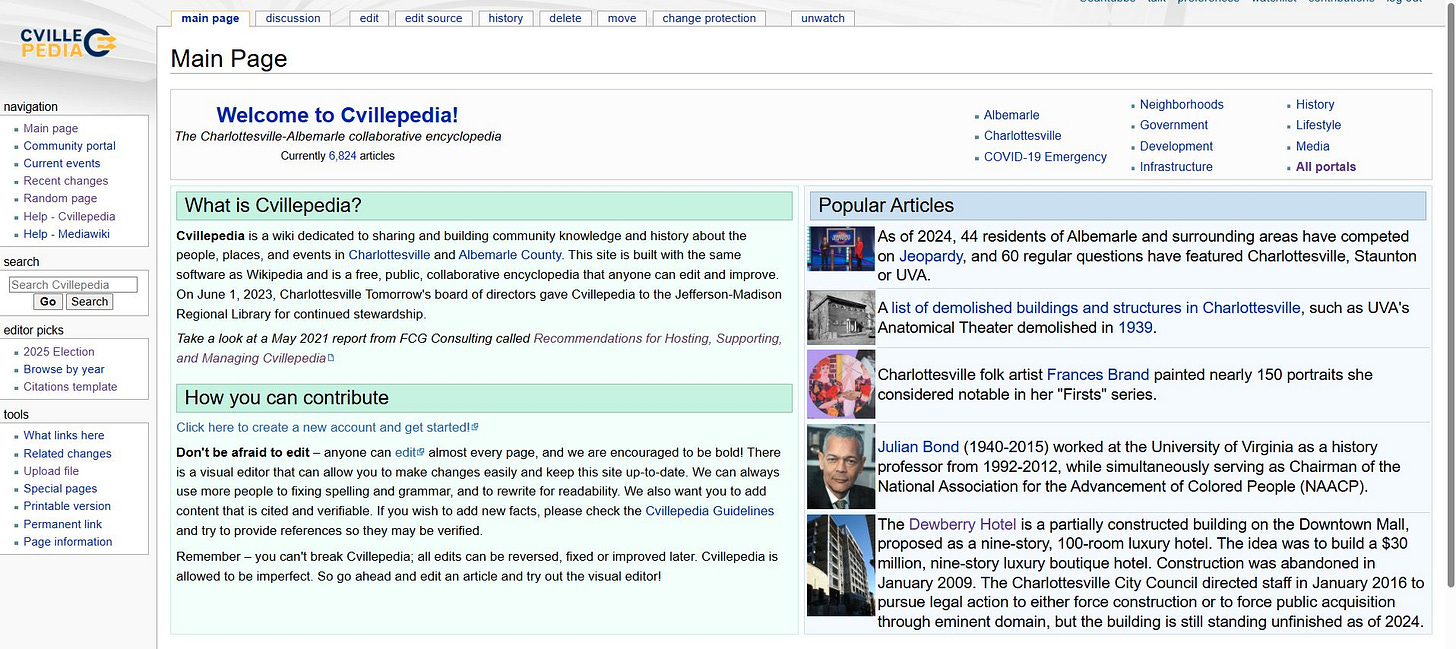Open the Charlottesville portal link
This screenshot has width=1456, height=649.
(x=1023, y=136)
